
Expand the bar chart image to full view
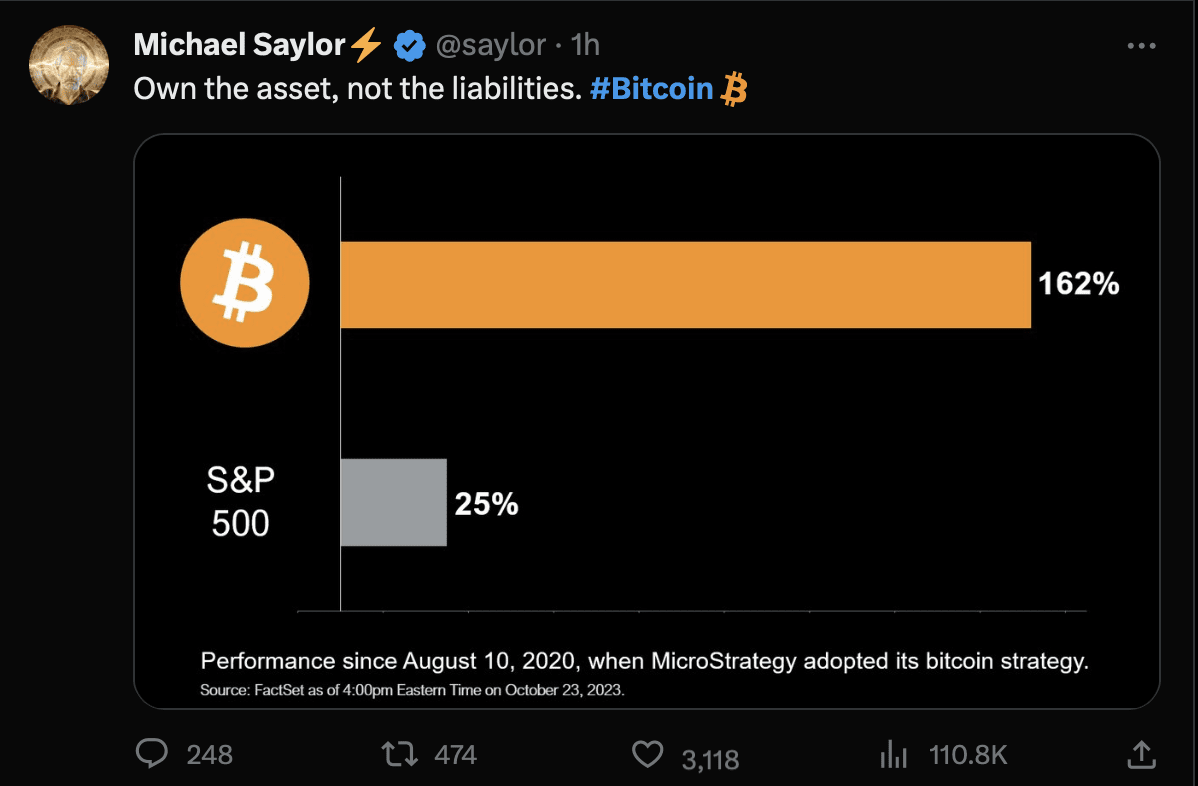pyautogui.click(x=650, y=420)
